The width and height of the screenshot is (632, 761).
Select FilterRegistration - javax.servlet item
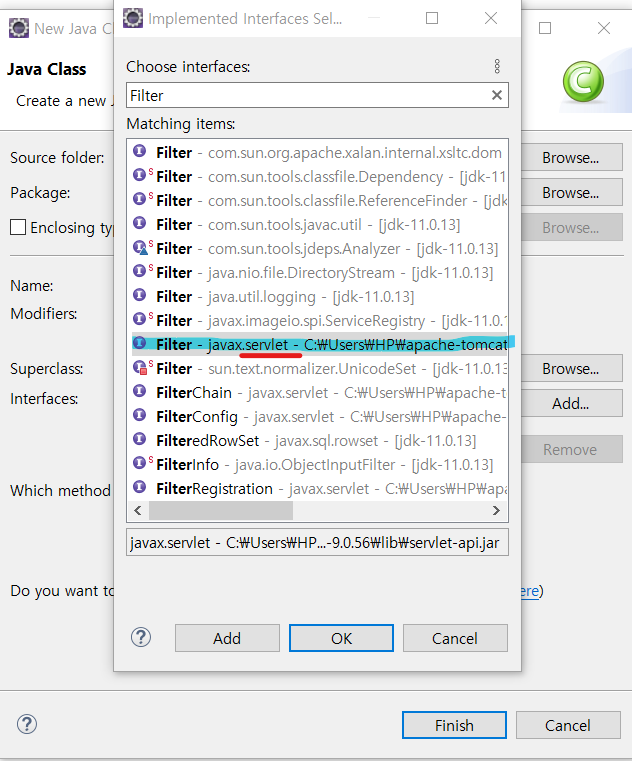click(317, 488)
